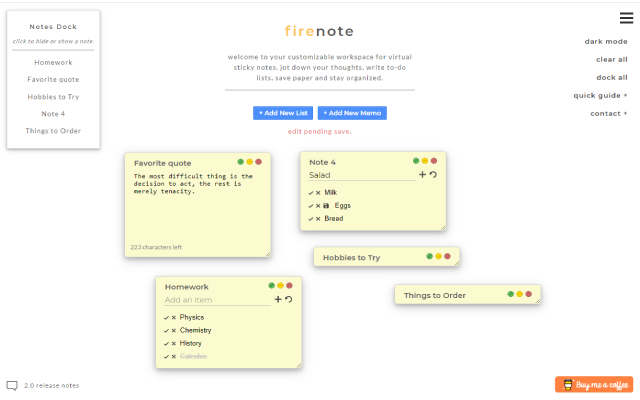640x400 pixels.
Task: Check off the History item
Action: (167, 344)
